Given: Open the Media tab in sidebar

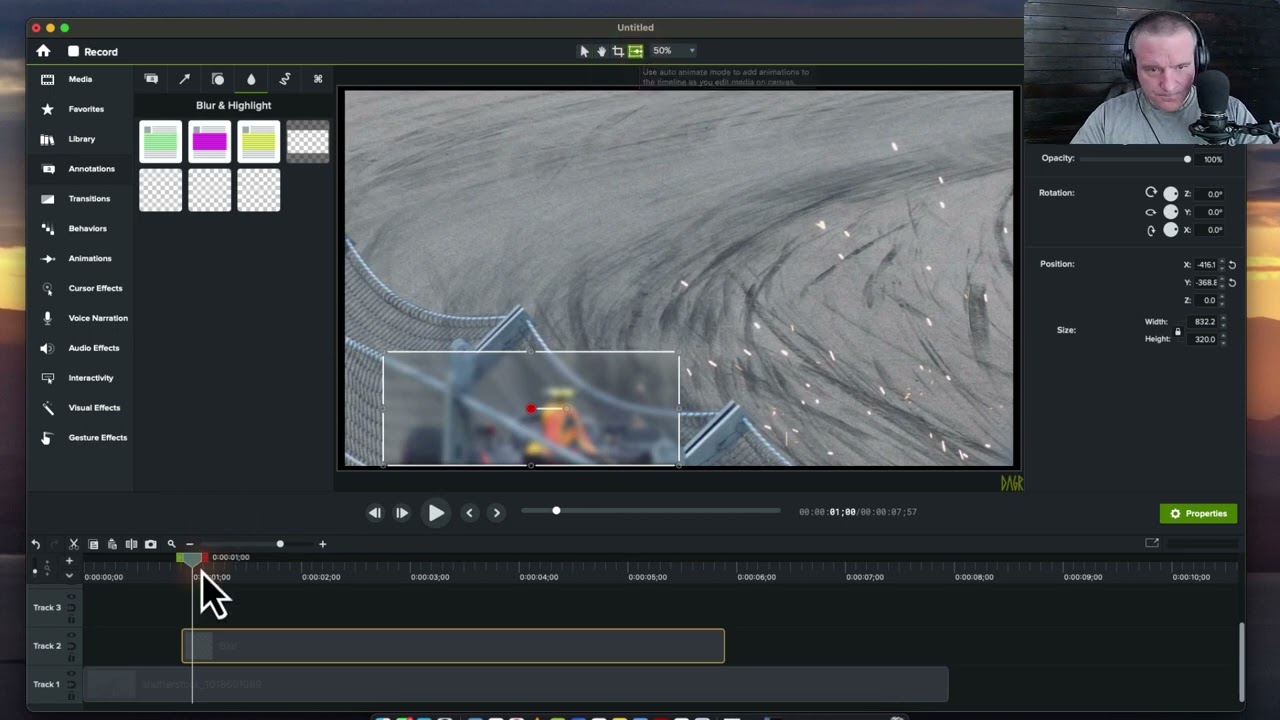Looking at the screenshot, I should [80, 79].
